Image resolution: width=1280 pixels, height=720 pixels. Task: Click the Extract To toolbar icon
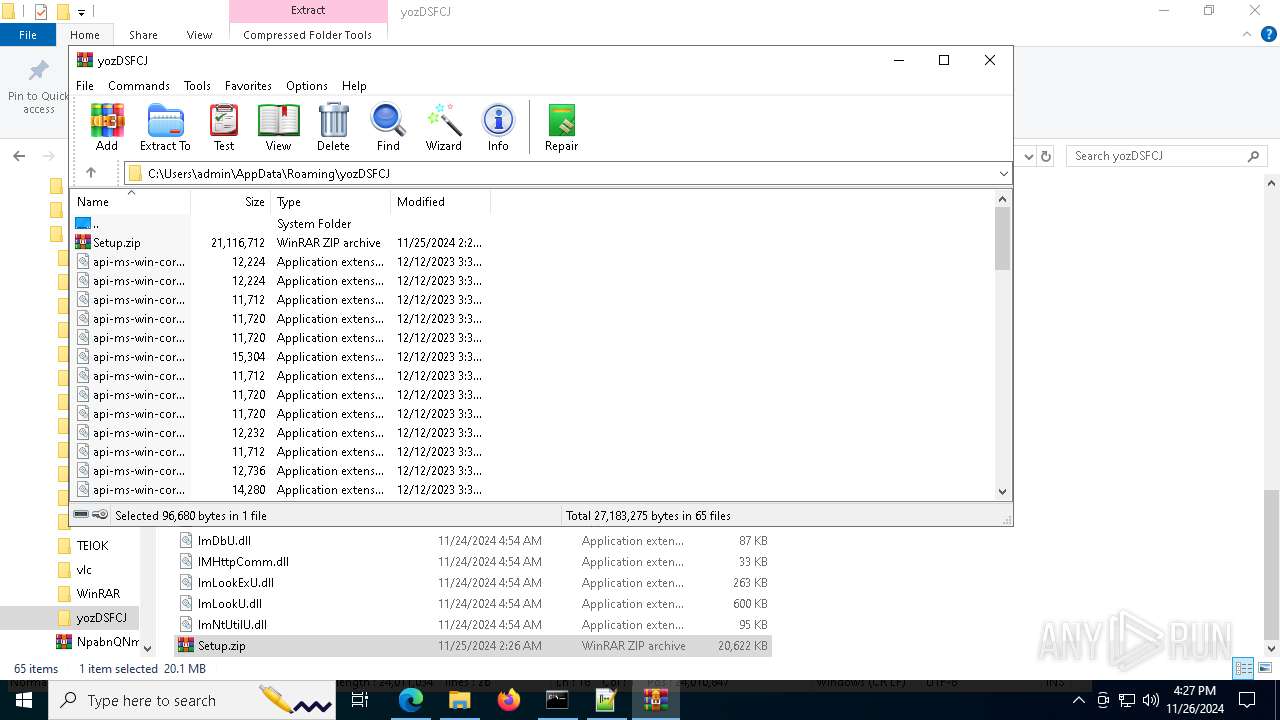[x=165, y=127]
